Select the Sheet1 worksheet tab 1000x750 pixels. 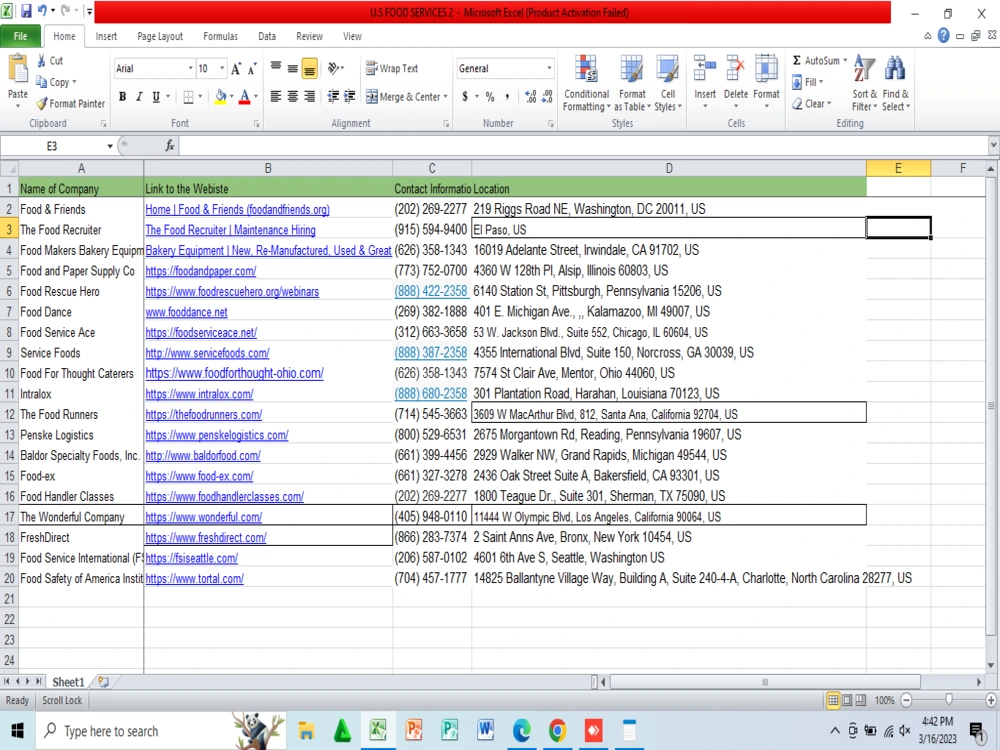coord(68,682)
